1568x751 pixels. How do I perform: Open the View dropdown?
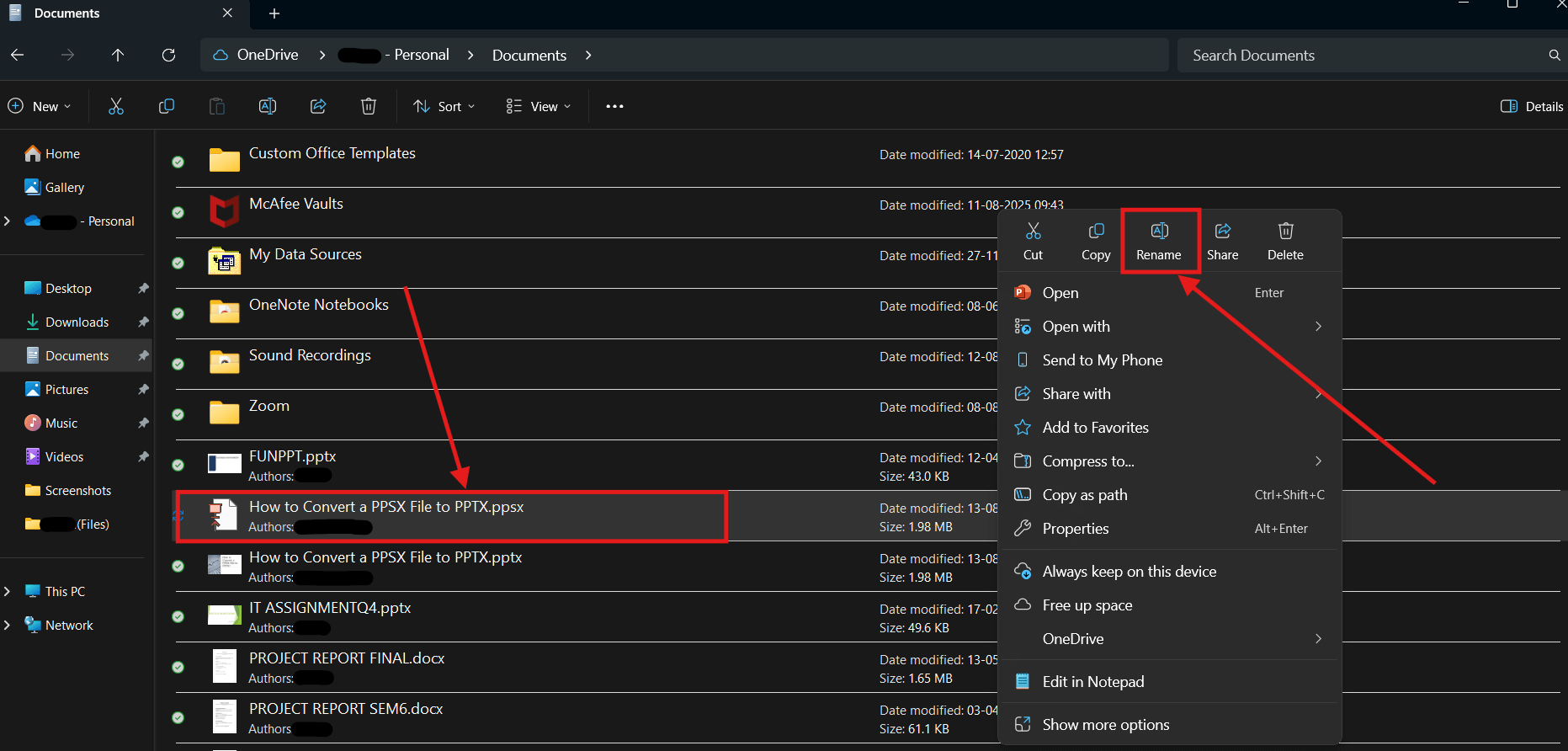tap(539, 106)
